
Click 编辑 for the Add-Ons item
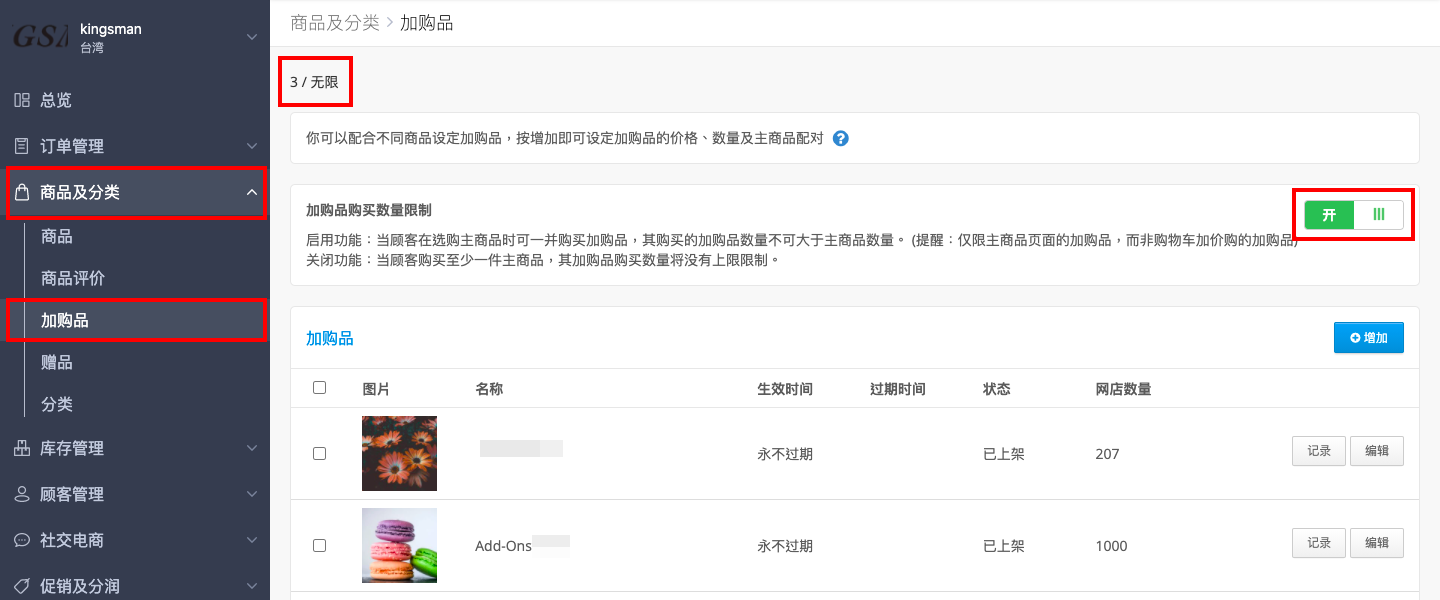1377,543
